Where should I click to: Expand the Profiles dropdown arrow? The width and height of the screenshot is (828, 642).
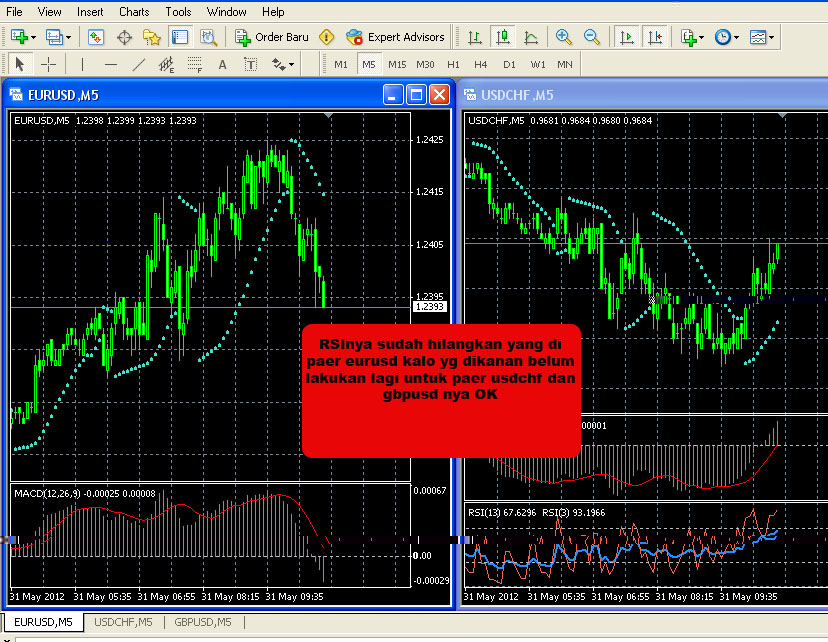(69, 37)
